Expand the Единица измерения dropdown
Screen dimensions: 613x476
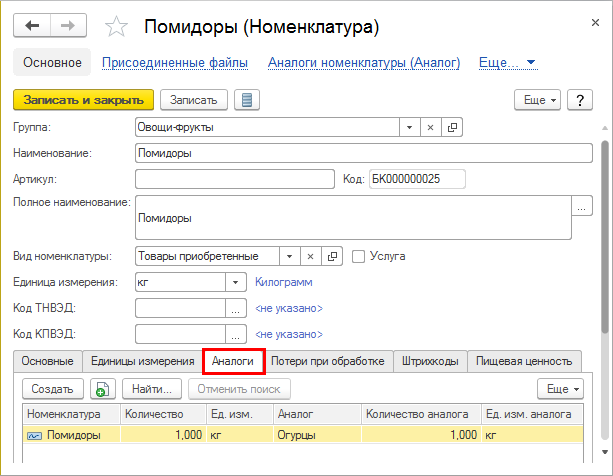pyautogui.click(x=236, y=282)
